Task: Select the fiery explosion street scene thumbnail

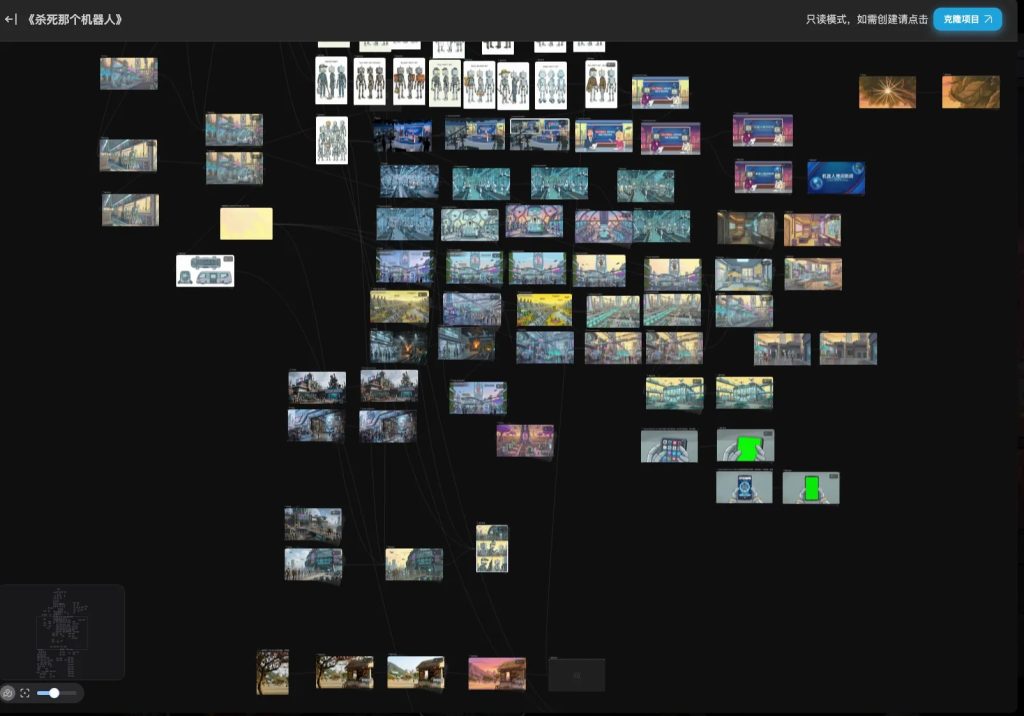Action: click(x=466, y=345)
